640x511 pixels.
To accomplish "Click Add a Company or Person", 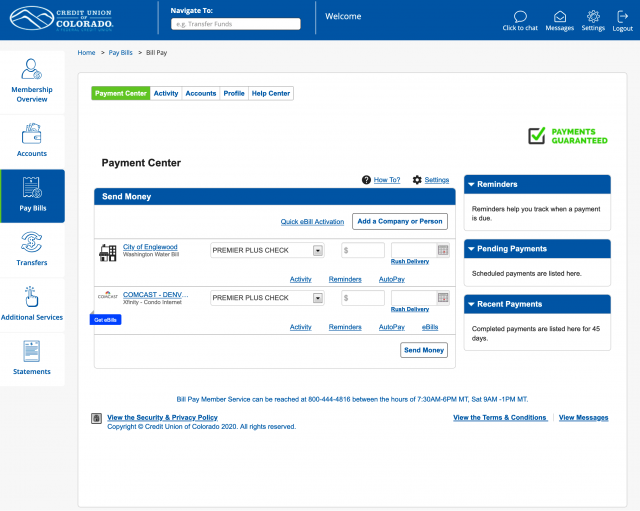I will 400,221.
